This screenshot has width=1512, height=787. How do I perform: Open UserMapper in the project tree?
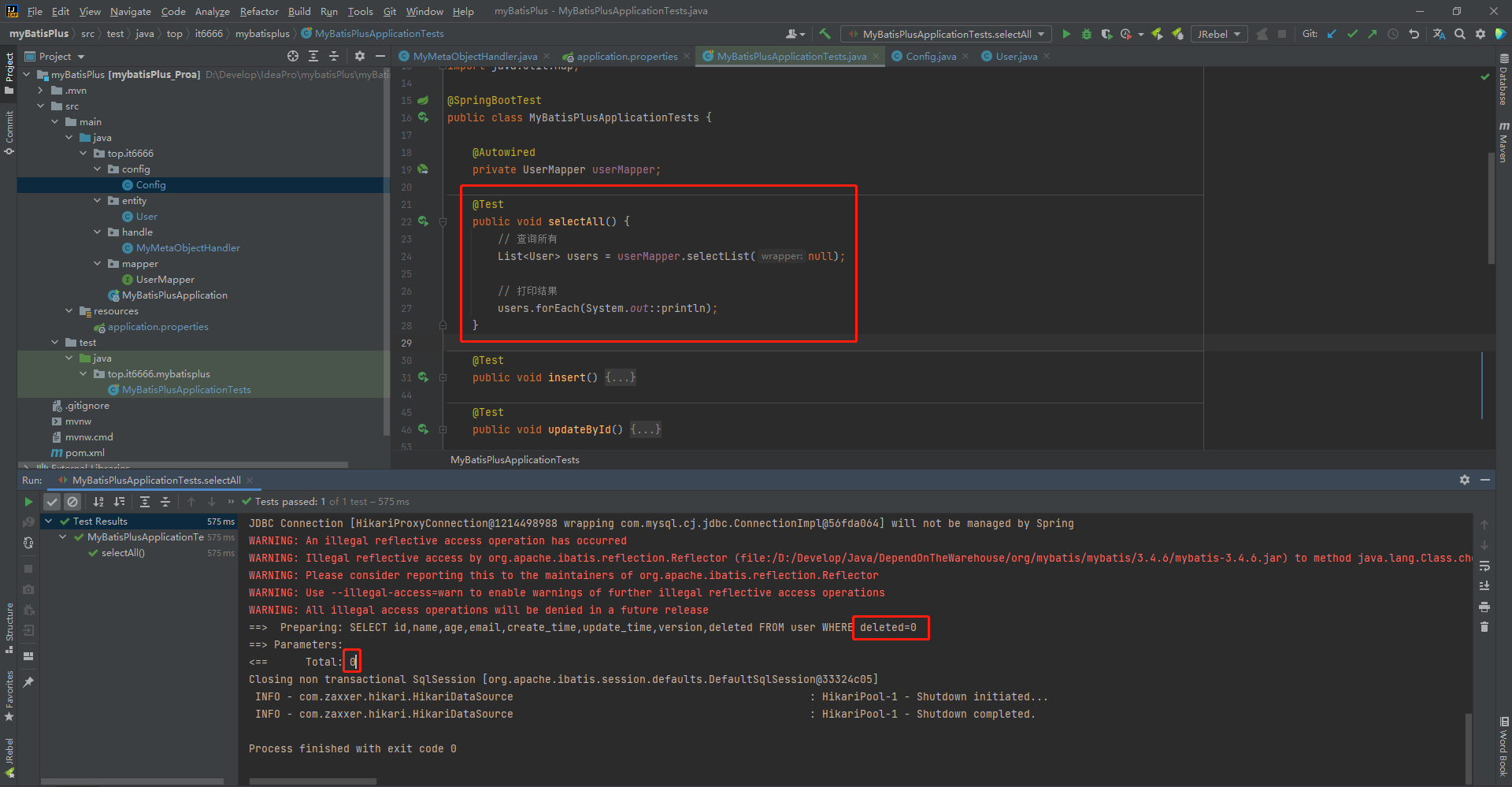(x=165, y=280)
